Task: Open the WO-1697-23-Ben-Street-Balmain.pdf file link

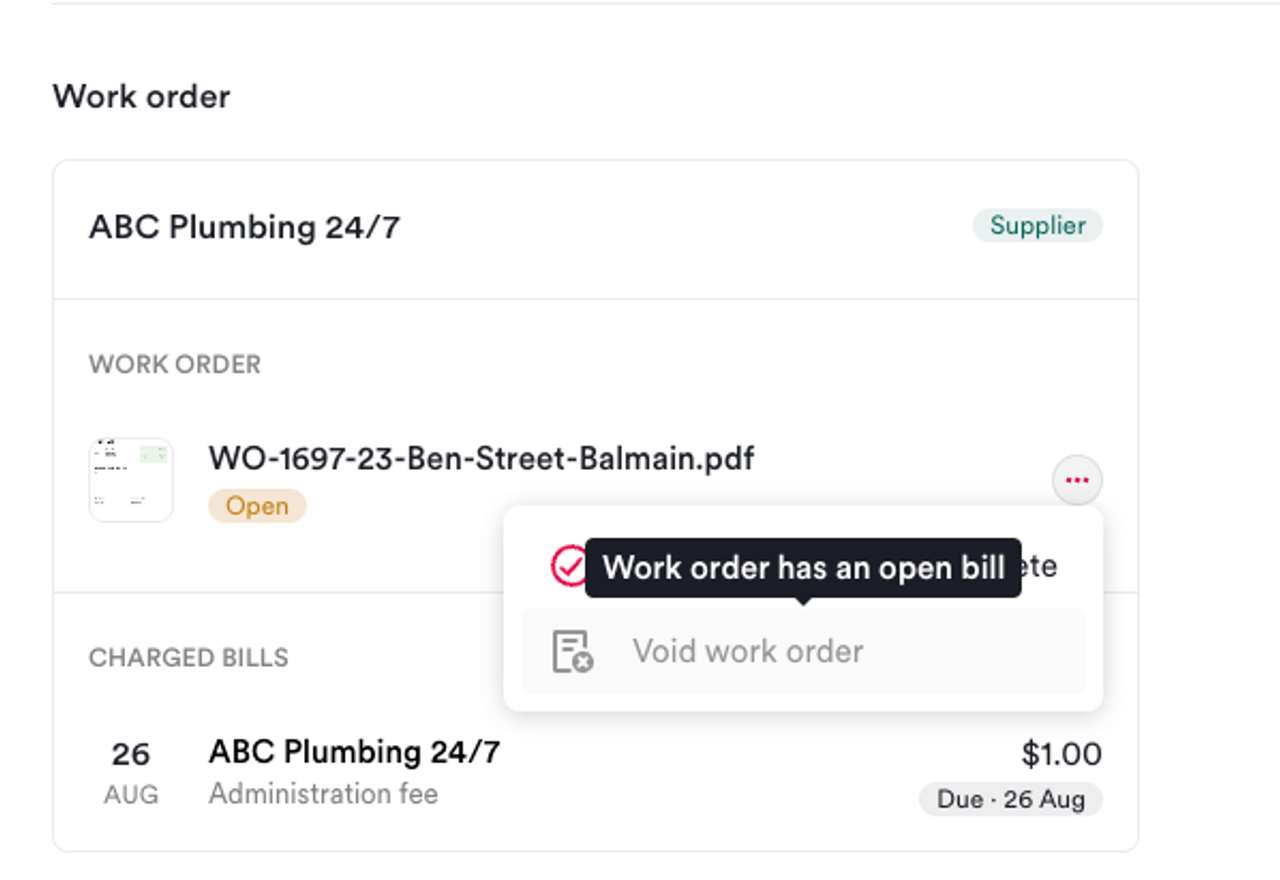Action: 481,458
